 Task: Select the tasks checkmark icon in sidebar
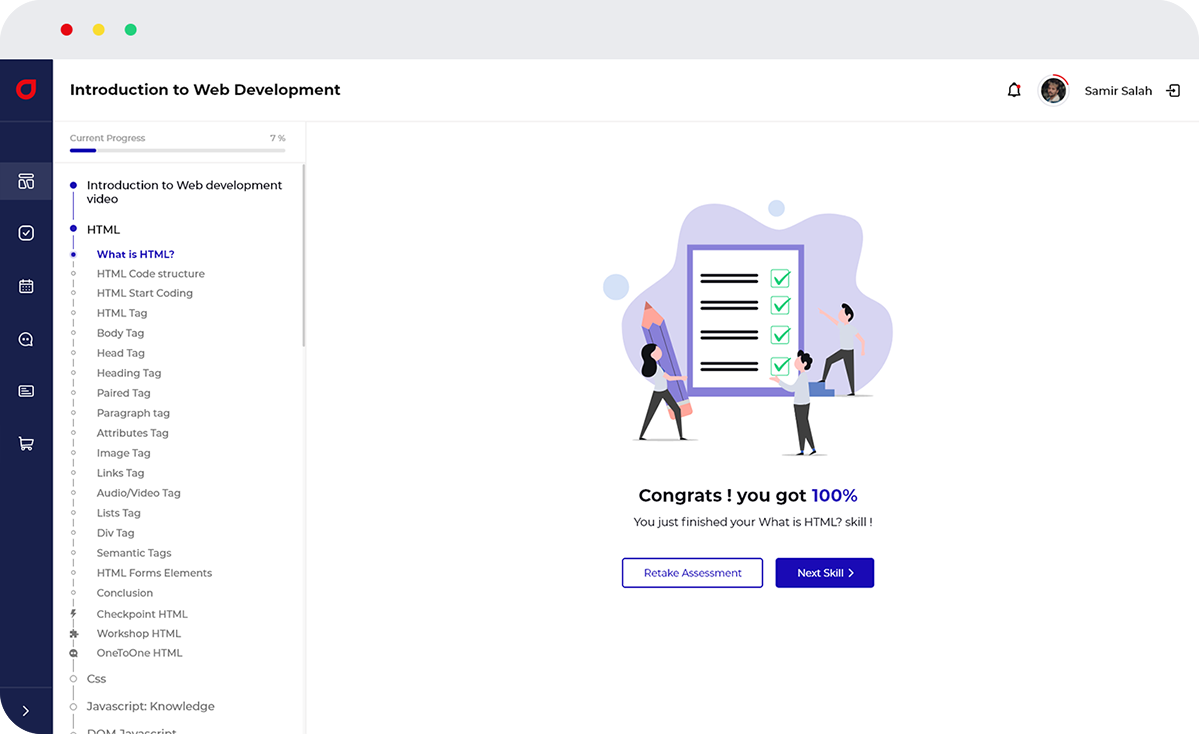26,233
